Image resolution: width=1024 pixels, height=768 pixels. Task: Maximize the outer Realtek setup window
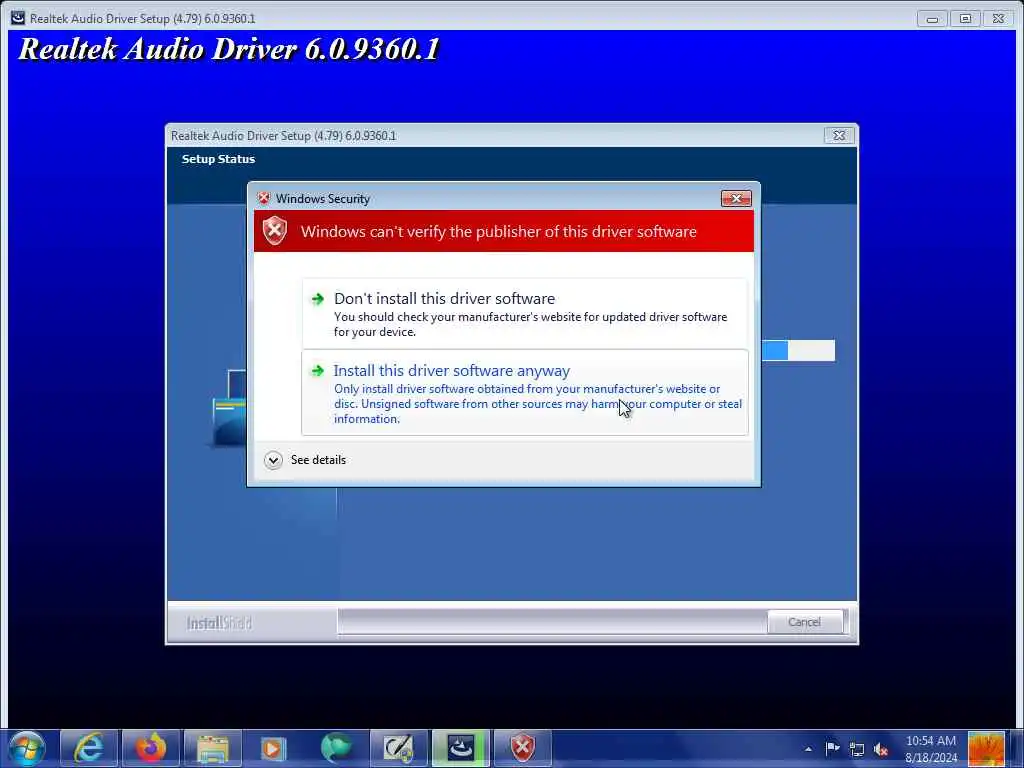(x=965, y=18)
